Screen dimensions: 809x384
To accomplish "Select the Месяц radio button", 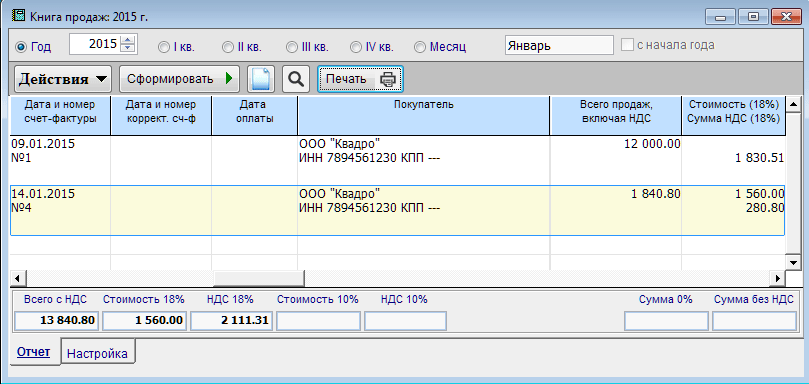I will coord(420,47).
